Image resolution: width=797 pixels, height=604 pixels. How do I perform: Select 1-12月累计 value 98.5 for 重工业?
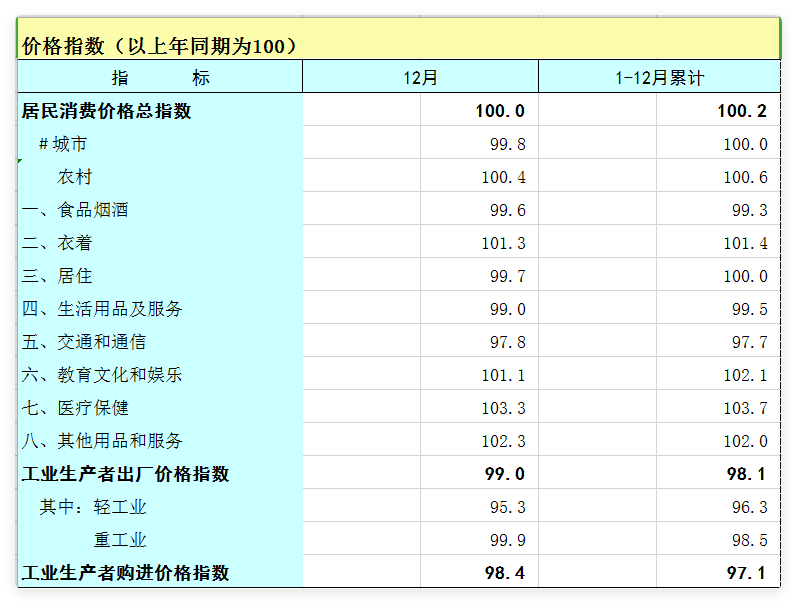click(749, 540)
